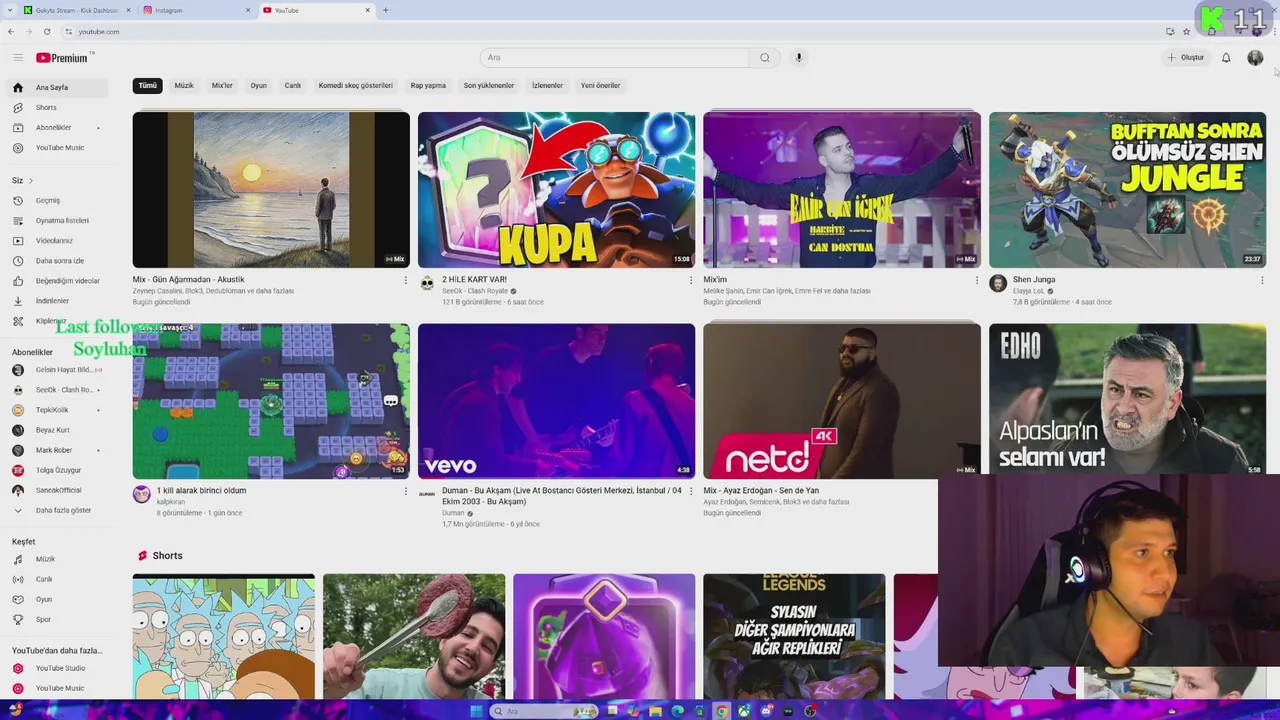Image resolution: width=1280 pixels, height=720 pixels.
Task: Select the Müzik filter chip
Action: click(184, 86)
